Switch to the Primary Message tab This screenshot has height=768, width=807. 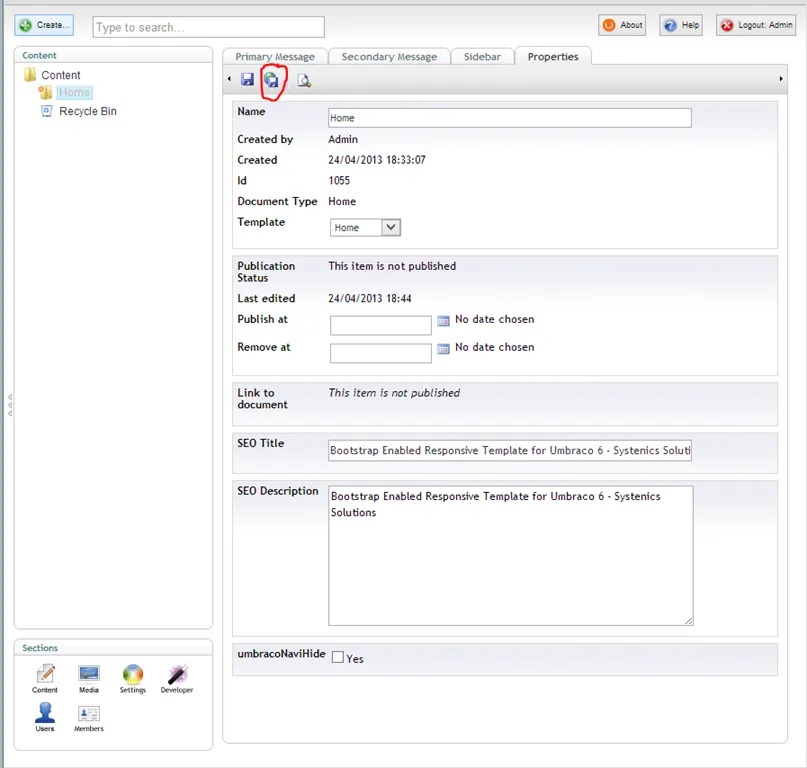(275, 57)
